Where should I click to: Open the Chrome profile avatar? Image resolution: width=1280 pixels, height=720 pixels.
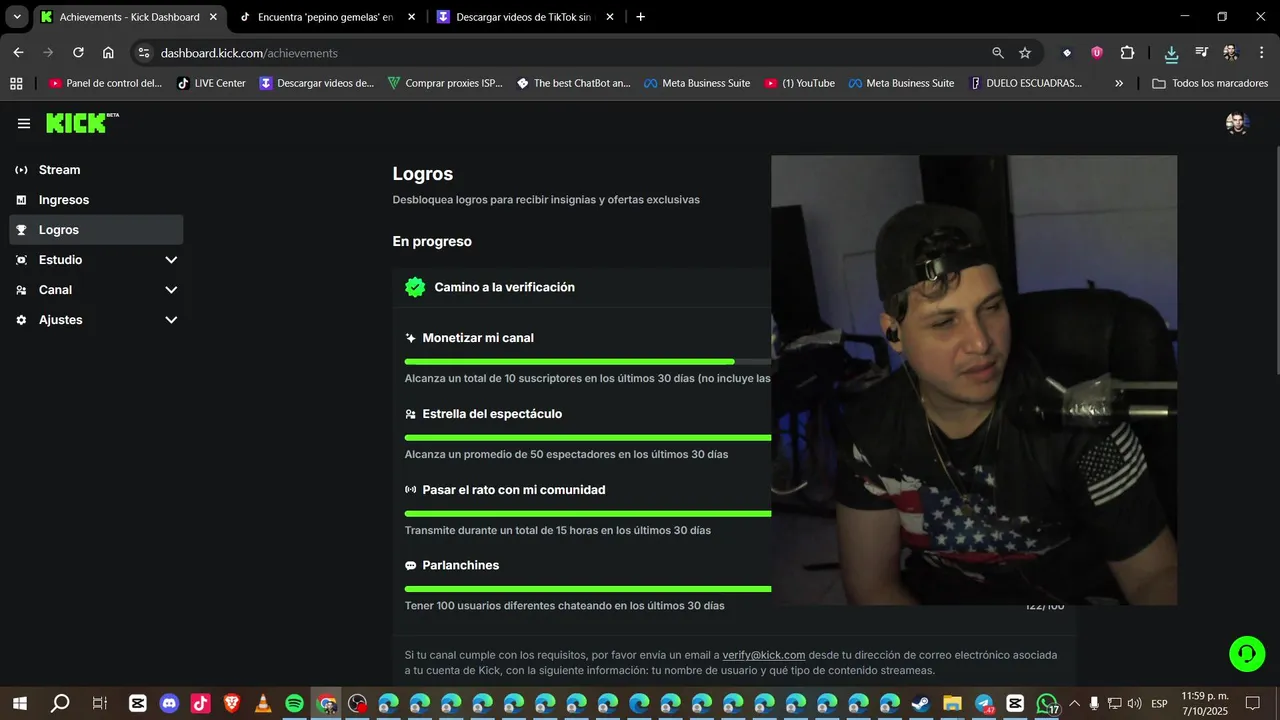coord(1230,53)
